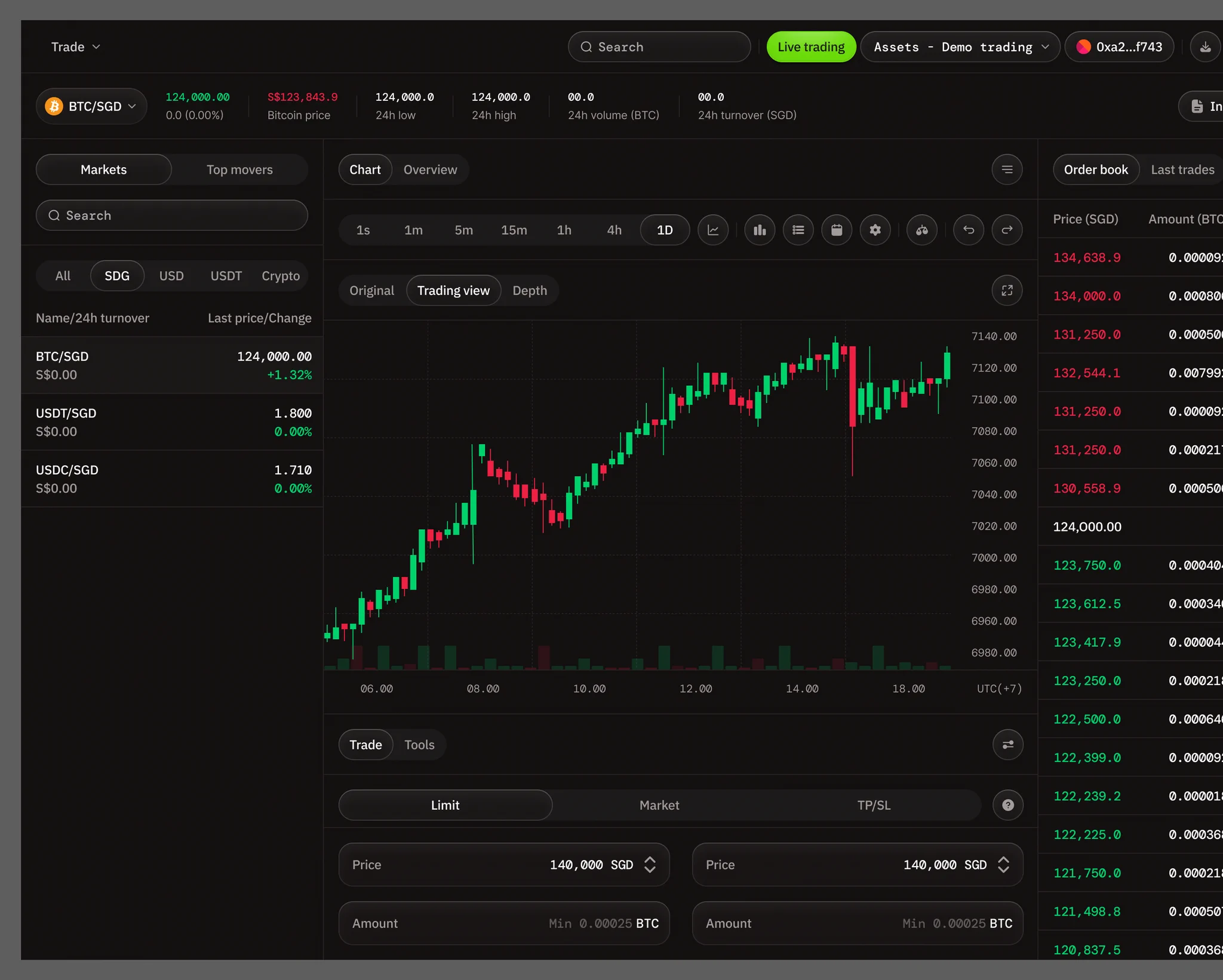Click the left Amount input field
The height and width of the screenshot is (980, 1223).
pos(504,923)
